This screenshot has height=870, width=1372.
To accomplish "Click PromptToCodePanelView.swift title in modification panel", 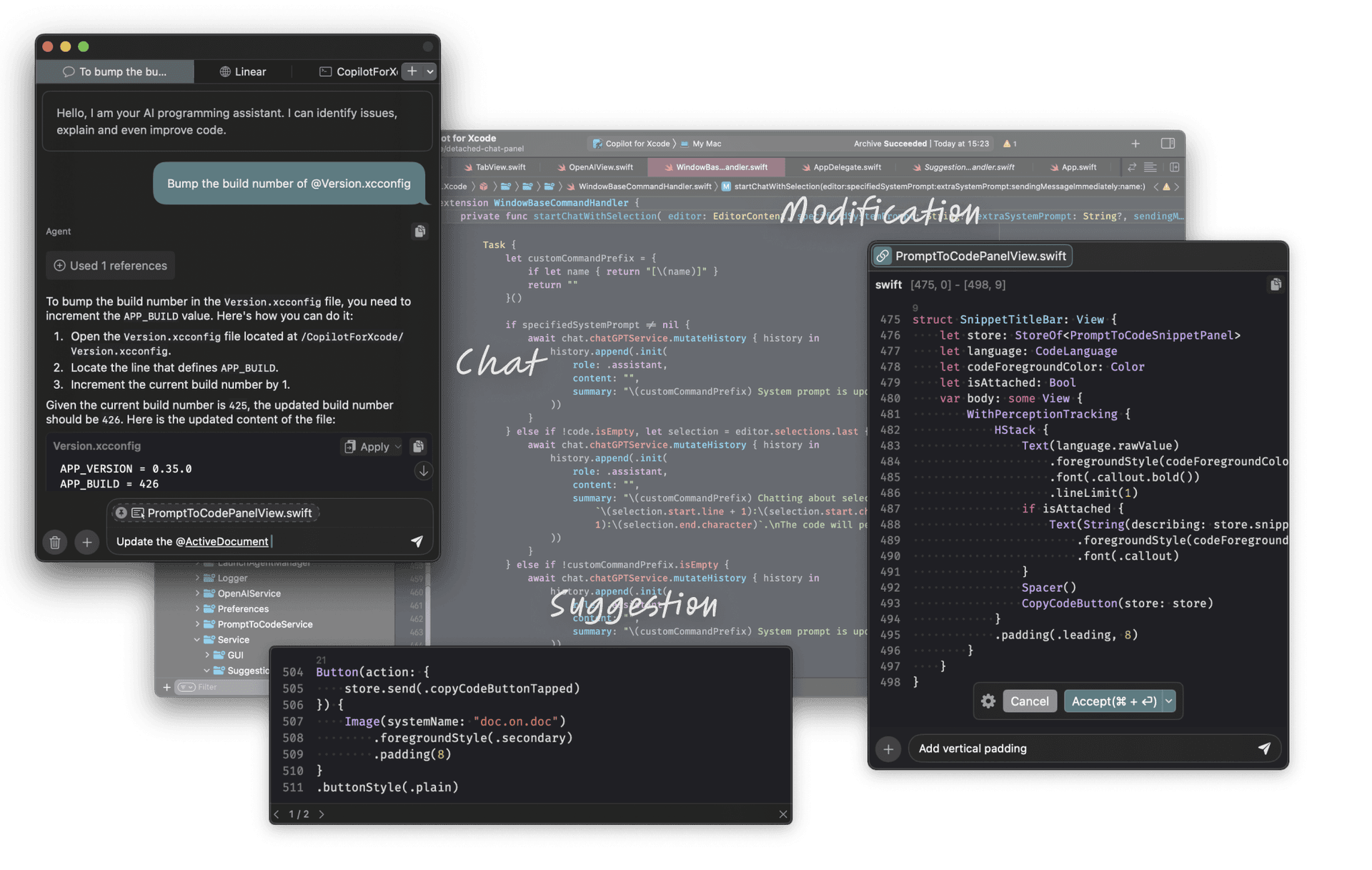I will pyautogui.click(x=980, y=256).
